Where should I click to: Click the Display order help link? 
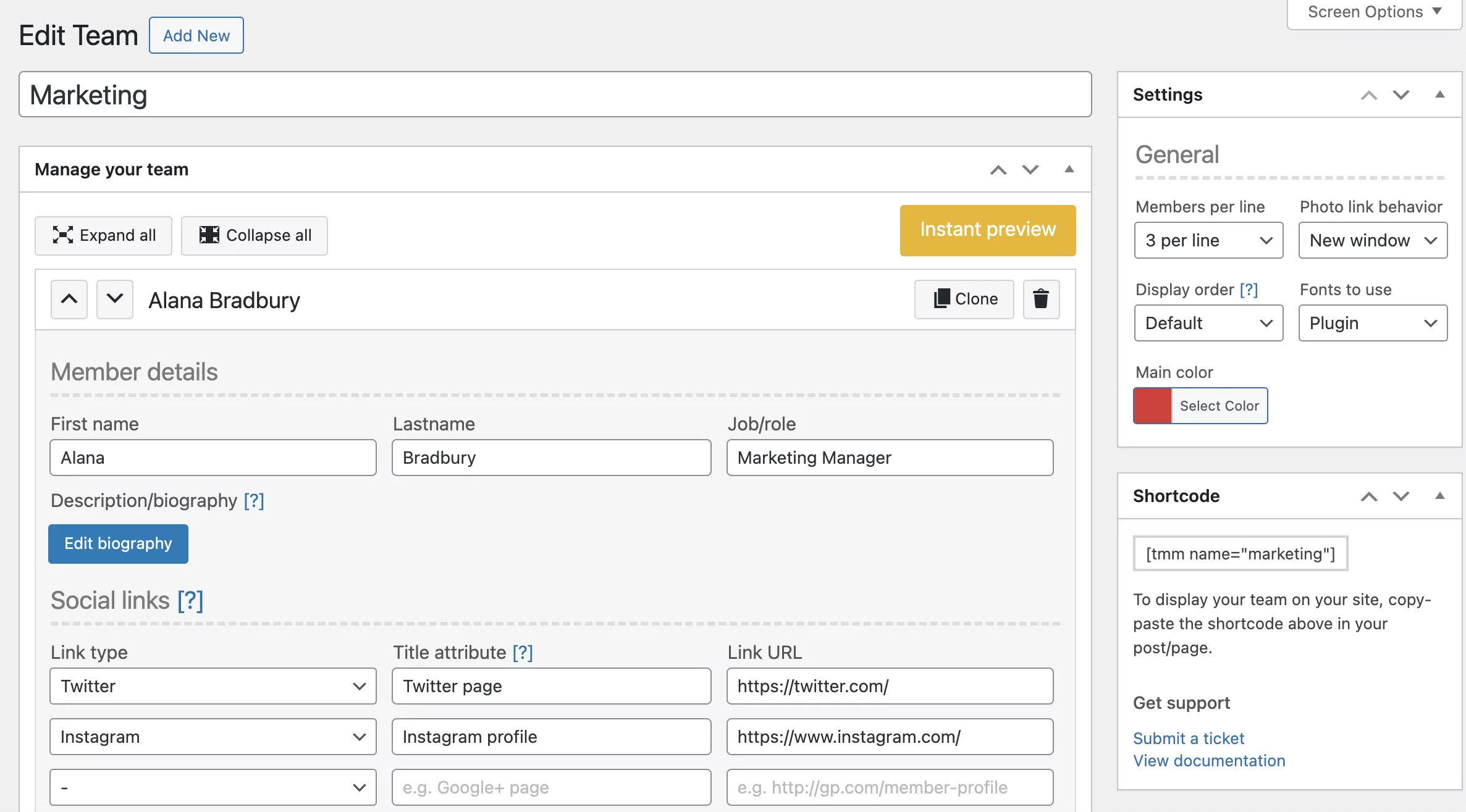pos(1249,290)
